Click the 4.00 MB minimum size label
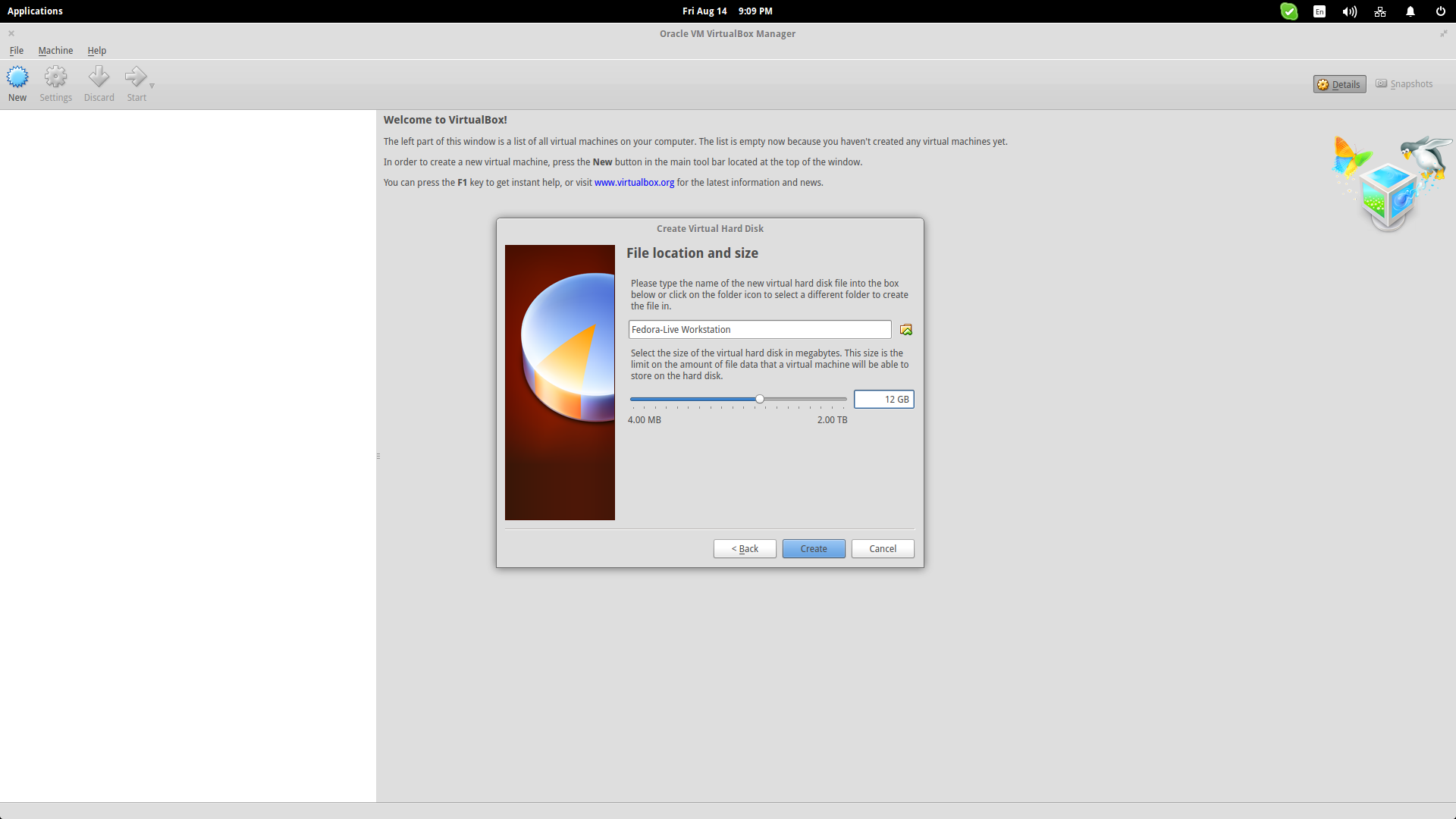1456x819 pixels. (645, 420)
